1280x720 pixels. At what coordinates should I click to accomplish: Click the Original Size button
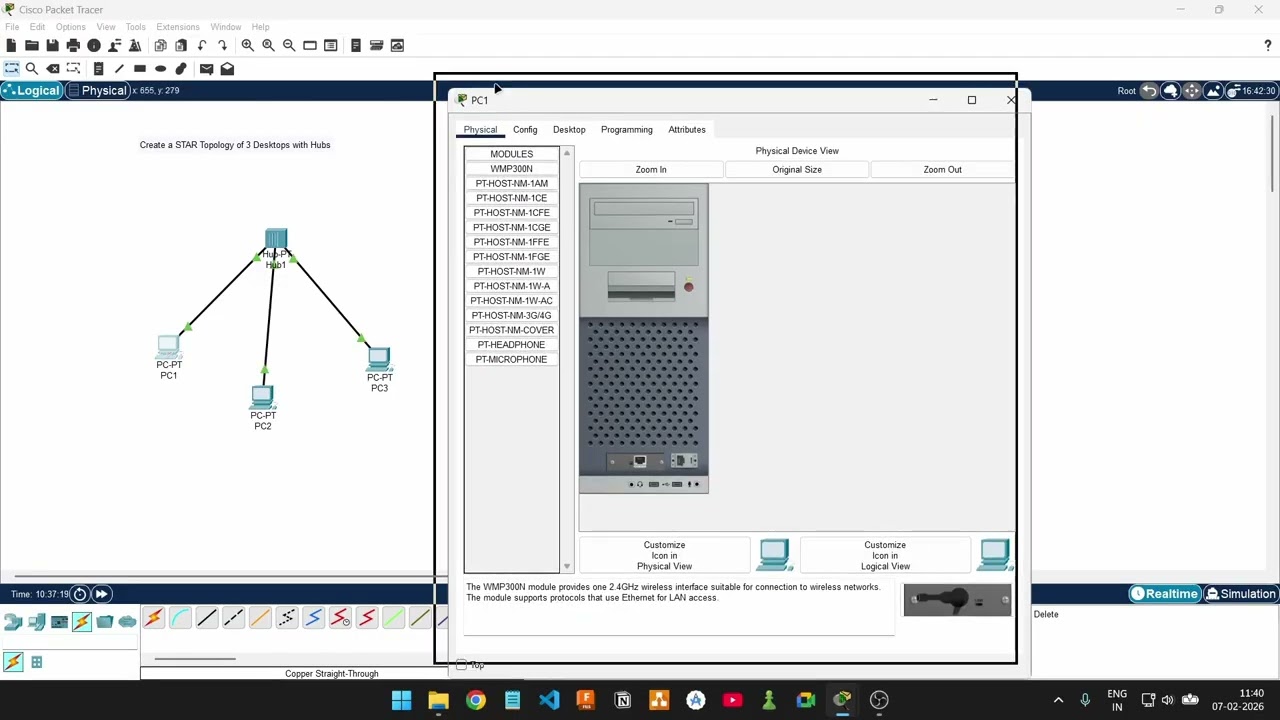pos(797,170)
